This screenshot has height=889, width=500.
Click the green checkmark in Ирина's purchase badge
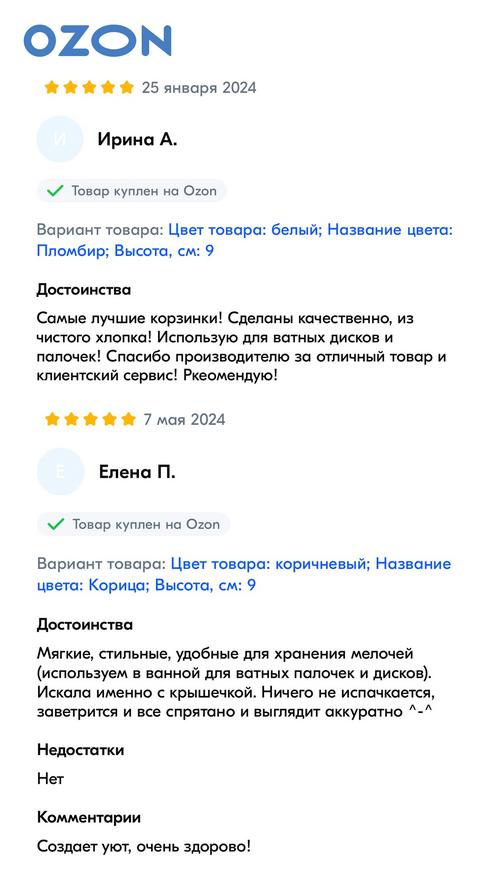(55, 191)
